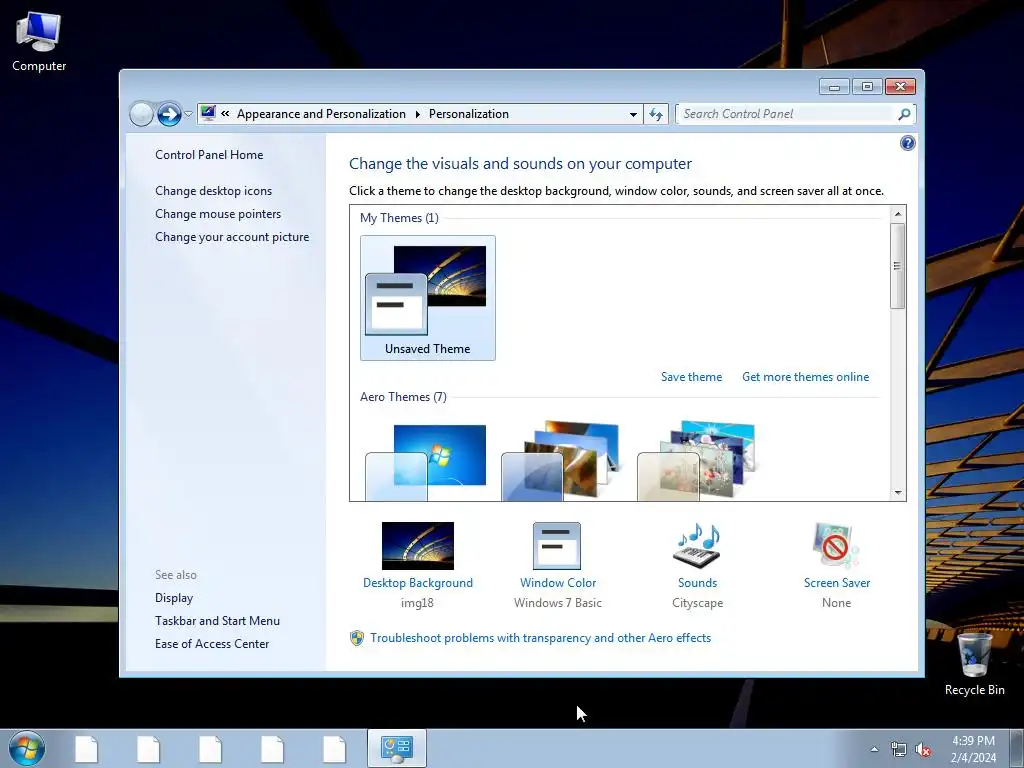Click the Desktop Background text link
This screenshot has width=1024, height=768.
click(418, 583)
